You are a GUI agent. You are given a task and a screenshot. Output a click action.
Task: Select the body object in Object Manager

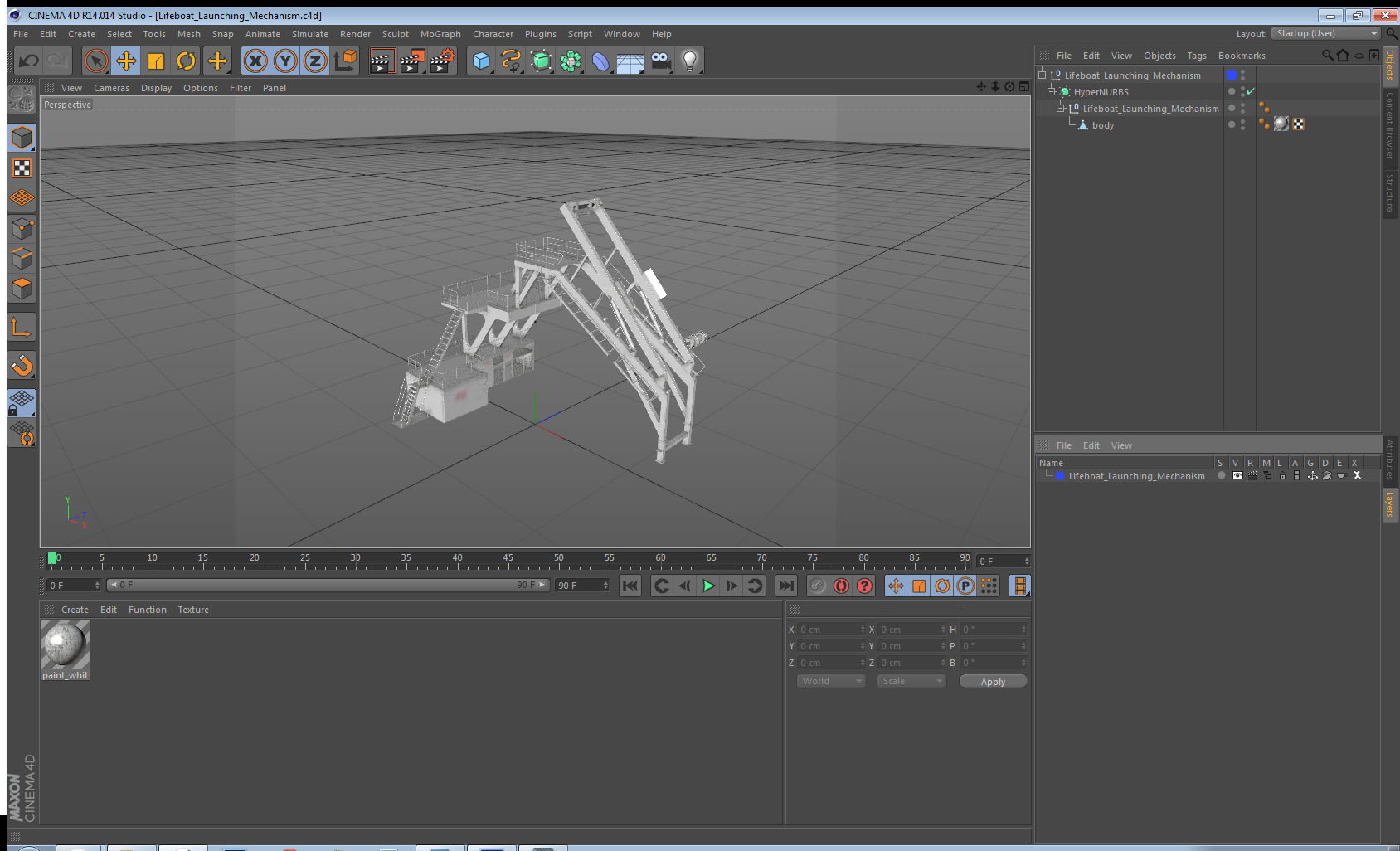[x=1103, y=125]
